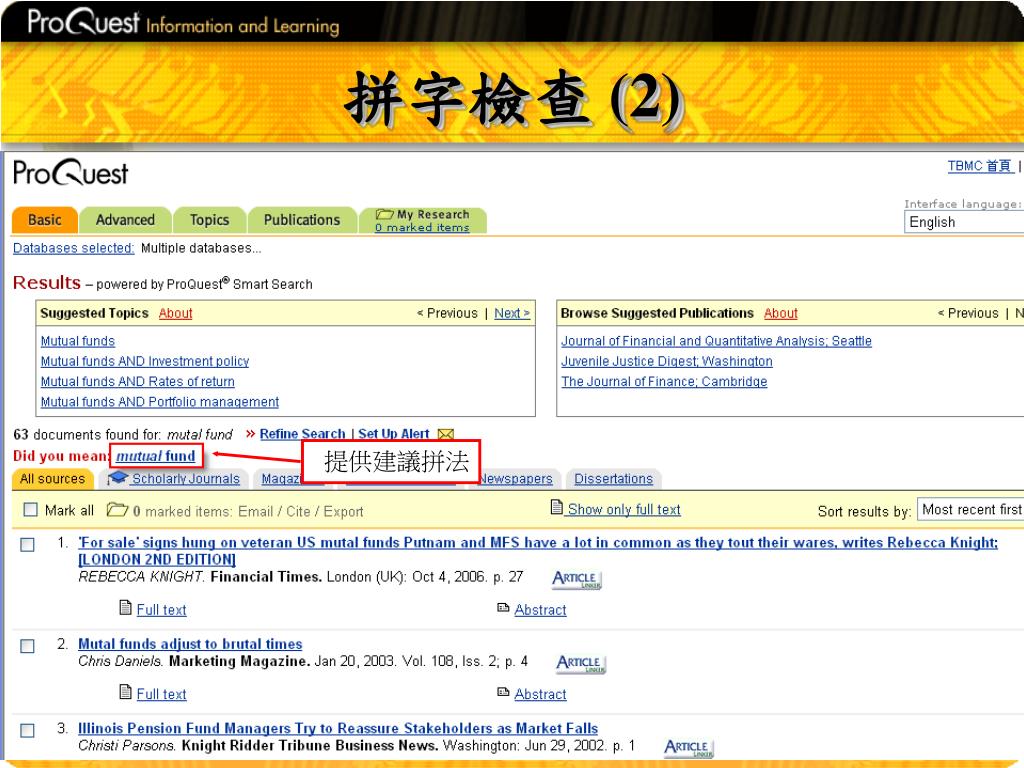Open the My Research tab
1024x768 pixels.
(x=423, y=220)
